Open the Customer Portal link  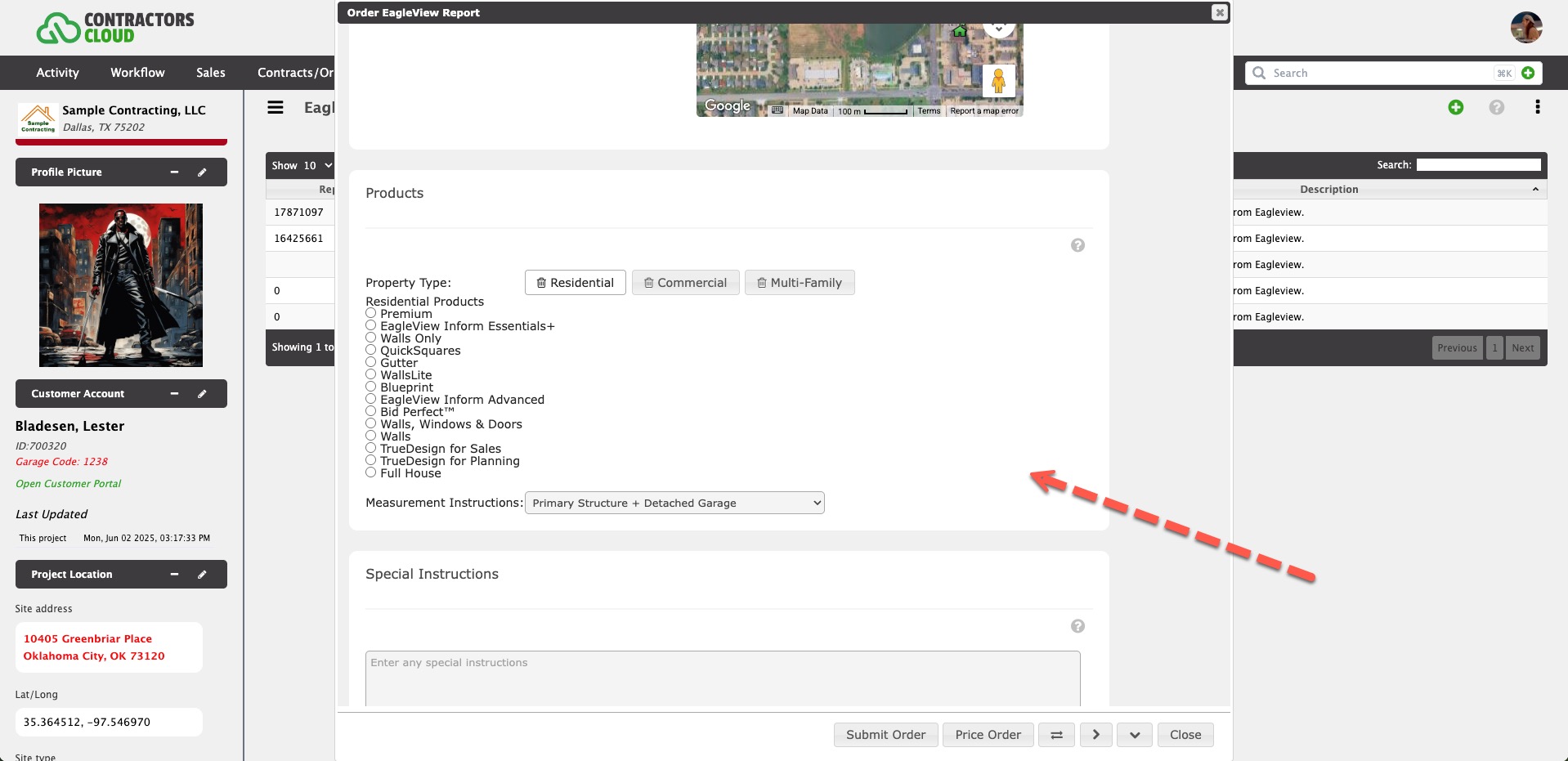pos(69,484)
